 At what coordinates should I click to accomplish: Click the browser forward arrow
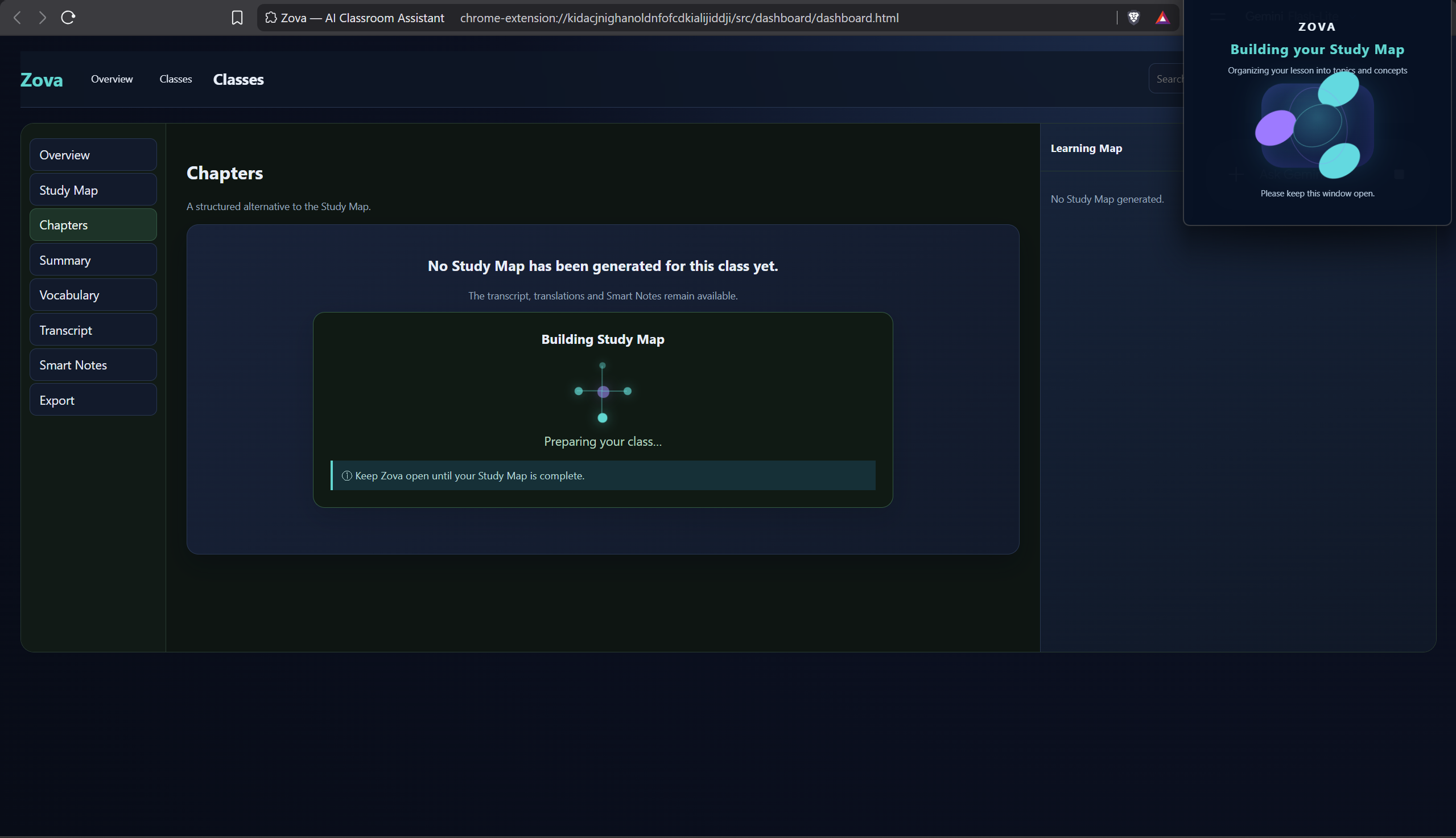point(43,18)
